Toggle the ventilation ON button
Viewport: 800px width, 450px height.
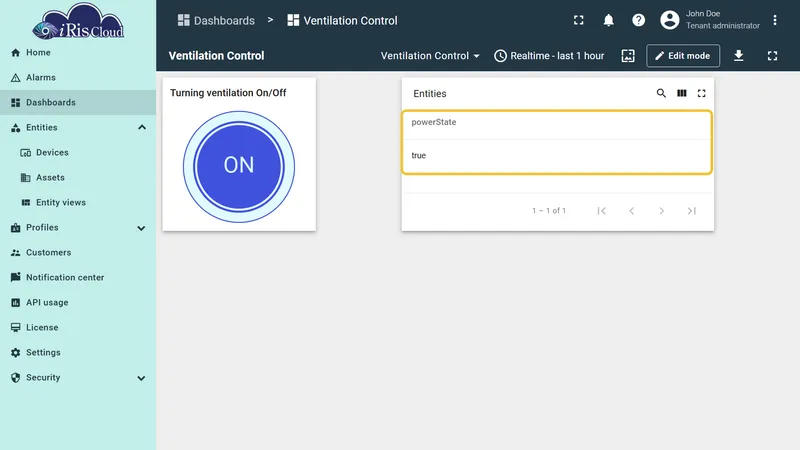coord(239,166)
